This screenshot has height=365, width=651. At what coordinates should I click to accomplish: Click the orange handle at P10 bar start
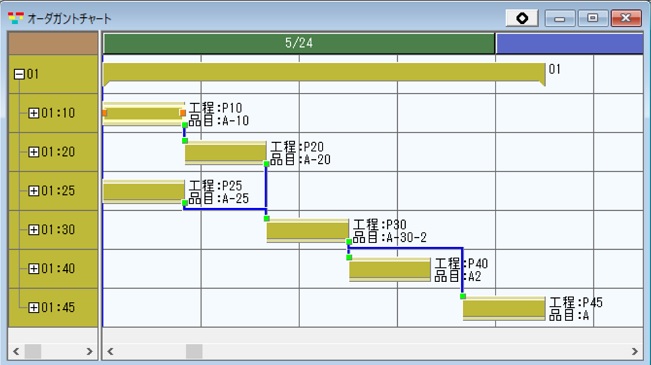(x=105, y=113)
